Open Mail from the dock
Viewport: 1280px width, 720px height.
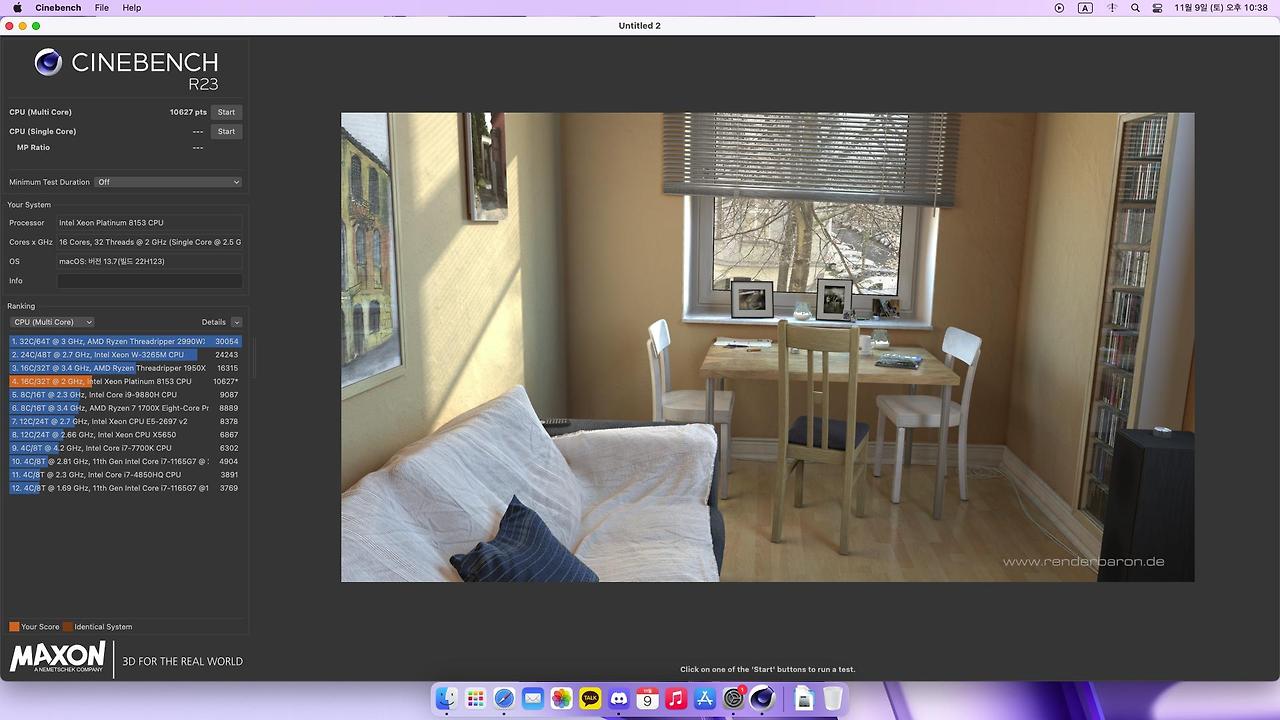click(533, 699)
